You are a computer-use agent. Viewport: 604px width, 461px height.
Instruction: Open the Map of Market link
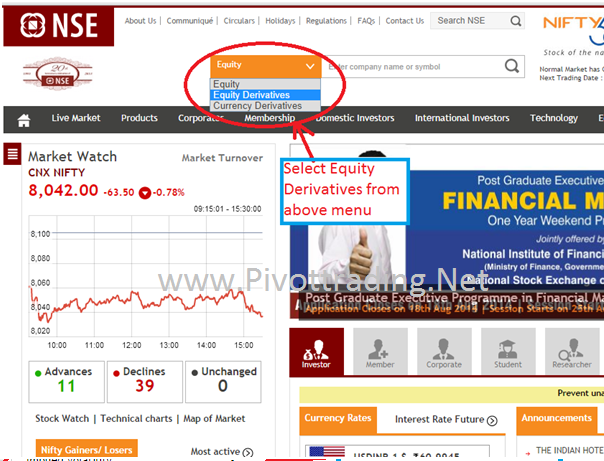tap(214, 419)
